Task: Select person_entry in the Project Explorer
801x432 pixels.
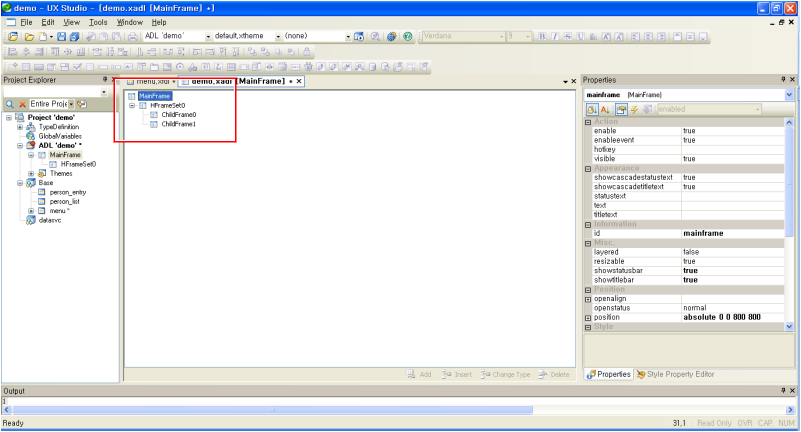Action: pyautogui.click(x=67, y=191)
